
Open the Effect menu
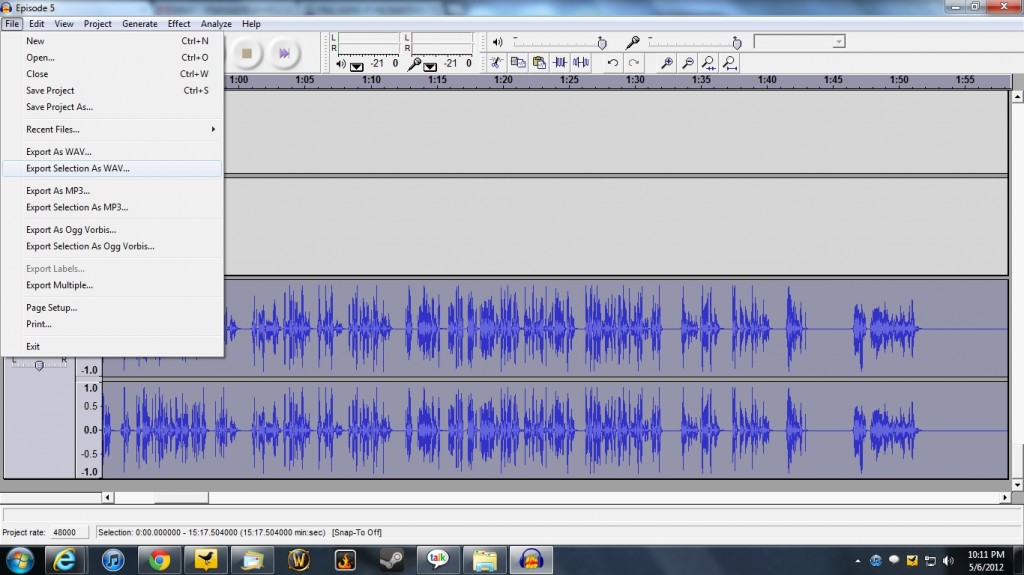pyautogui.click(x=179, y=24)
